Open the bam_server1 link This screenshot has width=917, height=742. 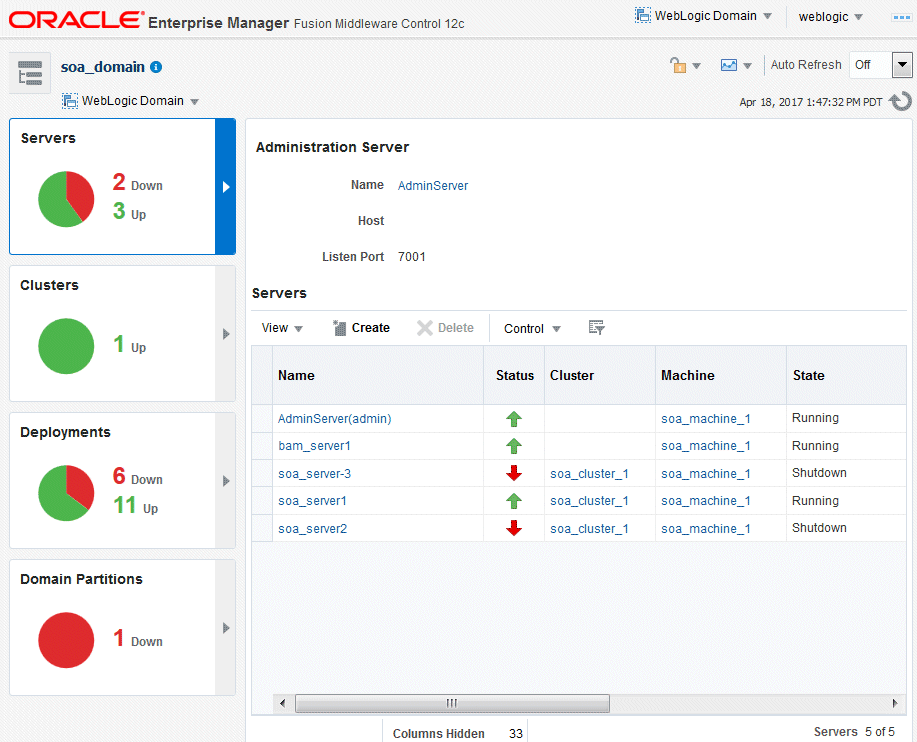point(315,446)
